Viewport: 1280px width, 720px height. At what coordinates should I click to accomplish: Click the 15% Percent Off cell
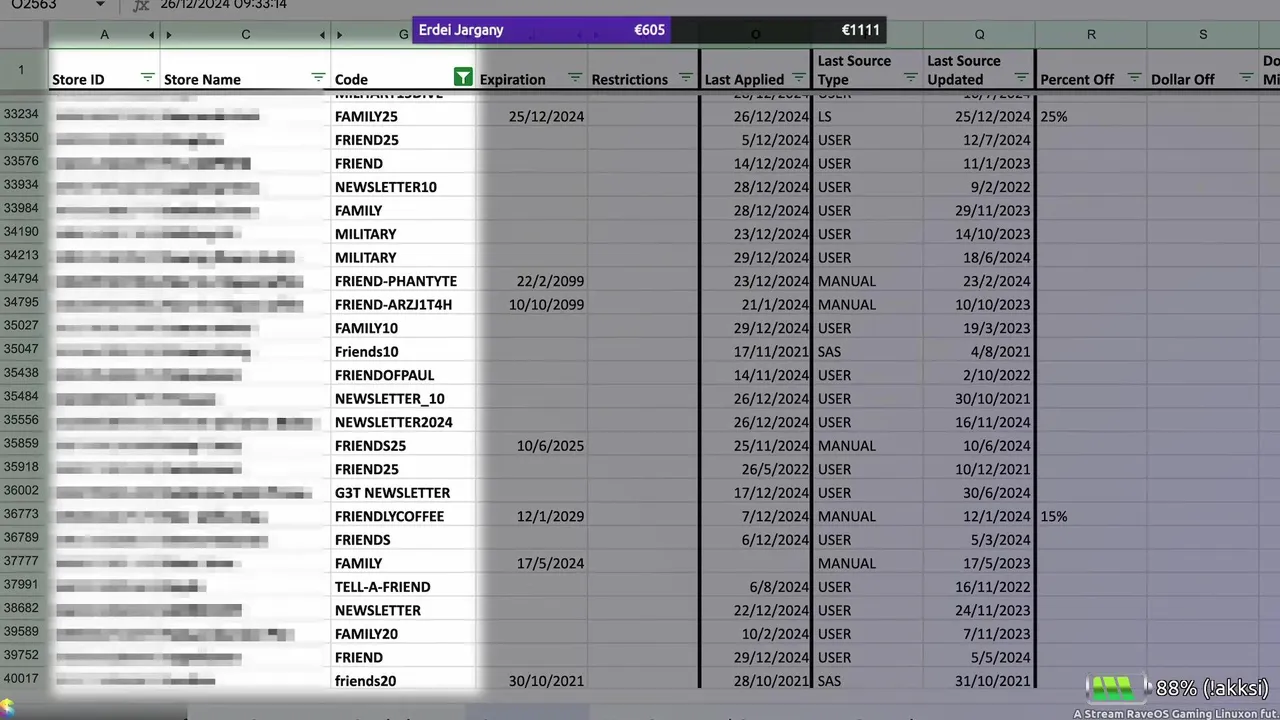click(x=1091, y=516)
